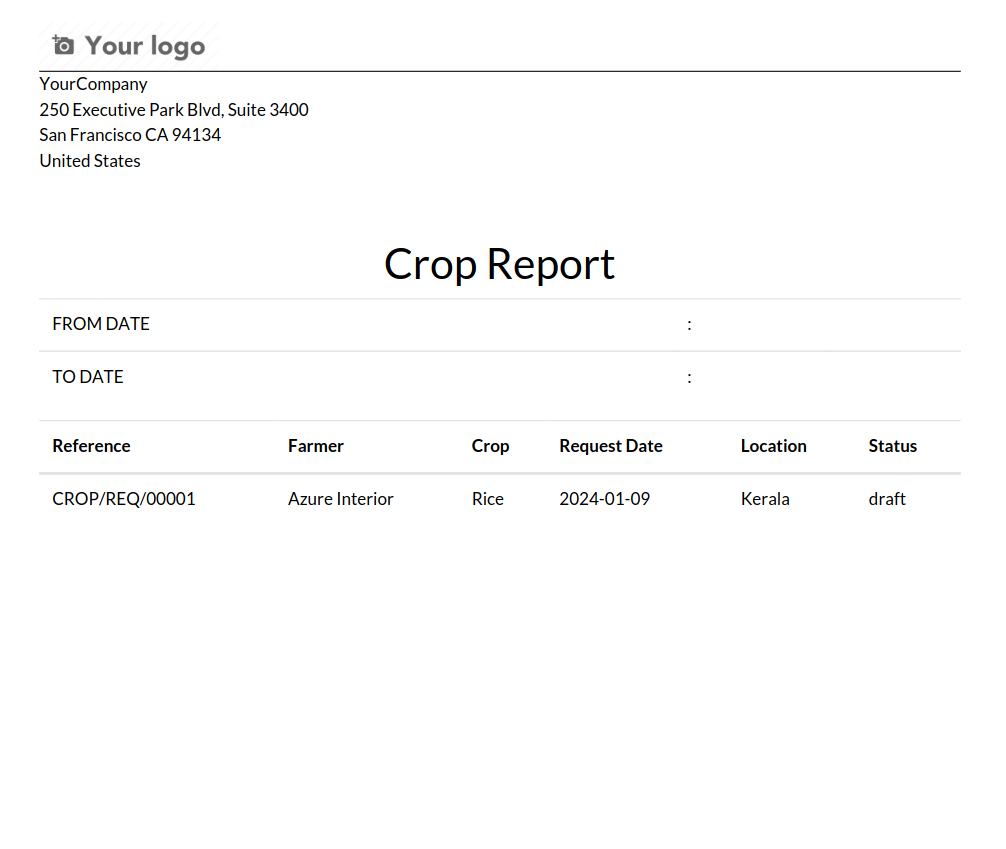Click the San Francisco CA 94134 line

point(130,135)
